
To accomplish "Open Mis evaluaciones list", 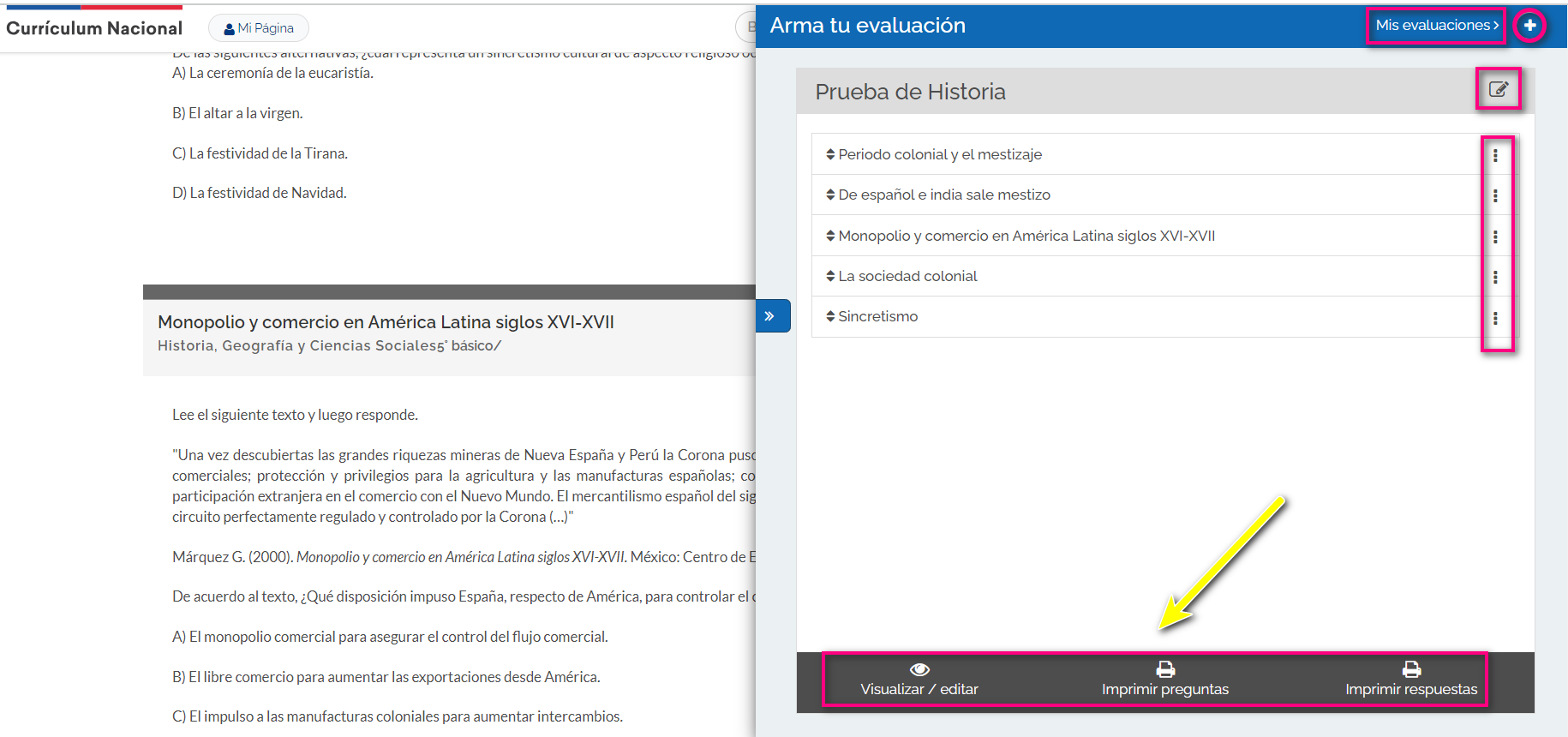I will [1437, 26].
